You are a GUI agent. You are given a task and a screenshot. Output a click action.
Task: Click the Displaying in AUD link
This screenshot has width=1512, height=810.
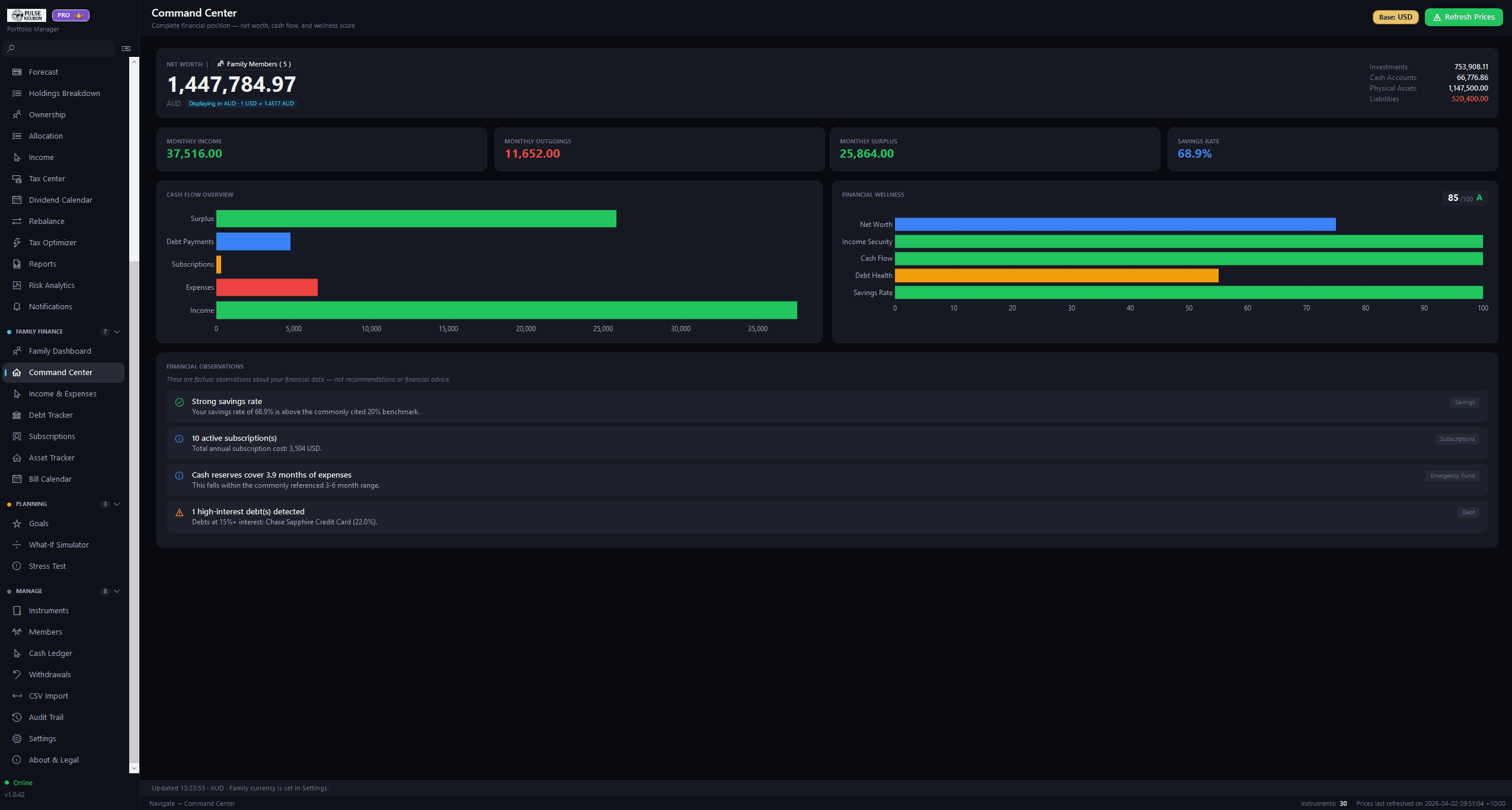[241, 103]
